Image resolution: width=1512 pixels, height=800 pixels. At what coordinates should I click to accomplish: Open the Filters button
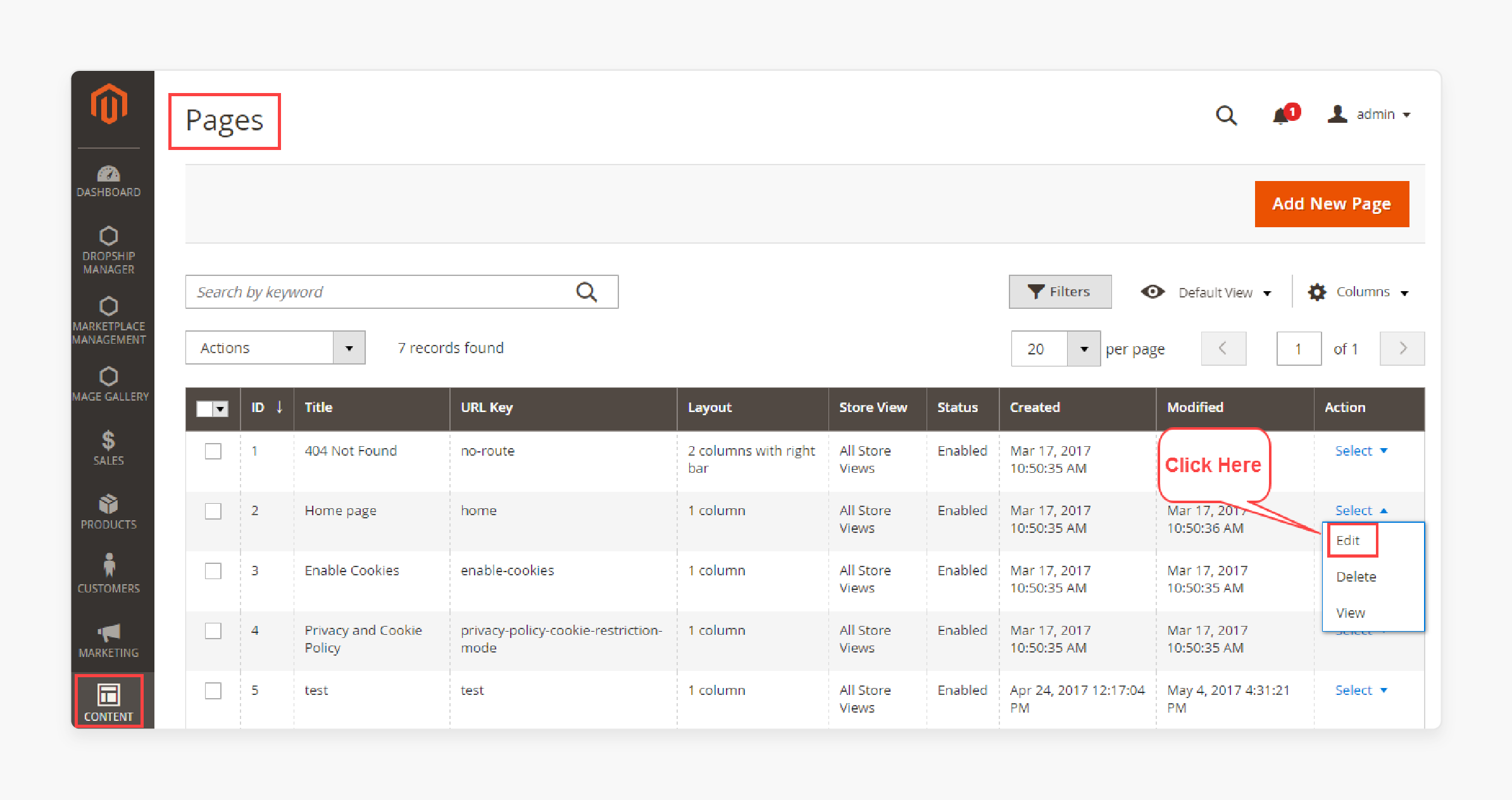click(1060, 292)
